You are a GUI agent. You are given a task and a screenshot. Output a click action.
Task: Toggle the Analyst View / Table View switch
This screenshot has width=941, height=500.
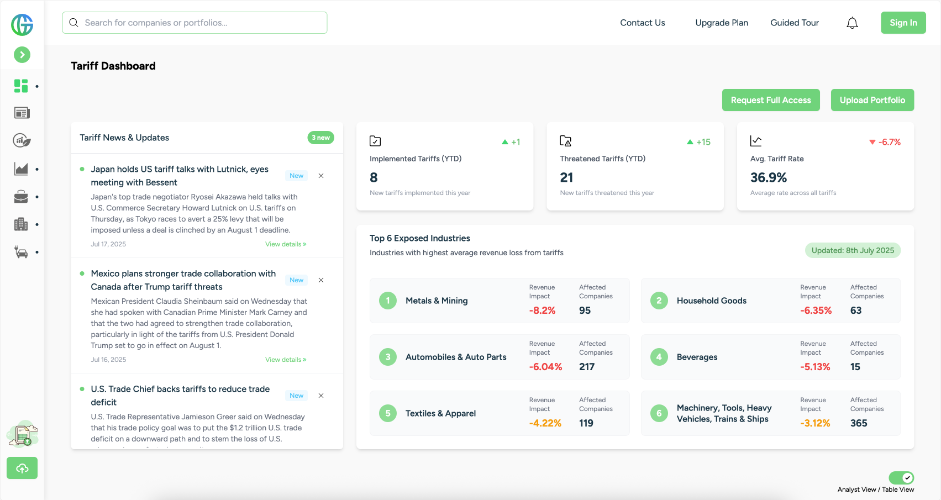[901, 478]
